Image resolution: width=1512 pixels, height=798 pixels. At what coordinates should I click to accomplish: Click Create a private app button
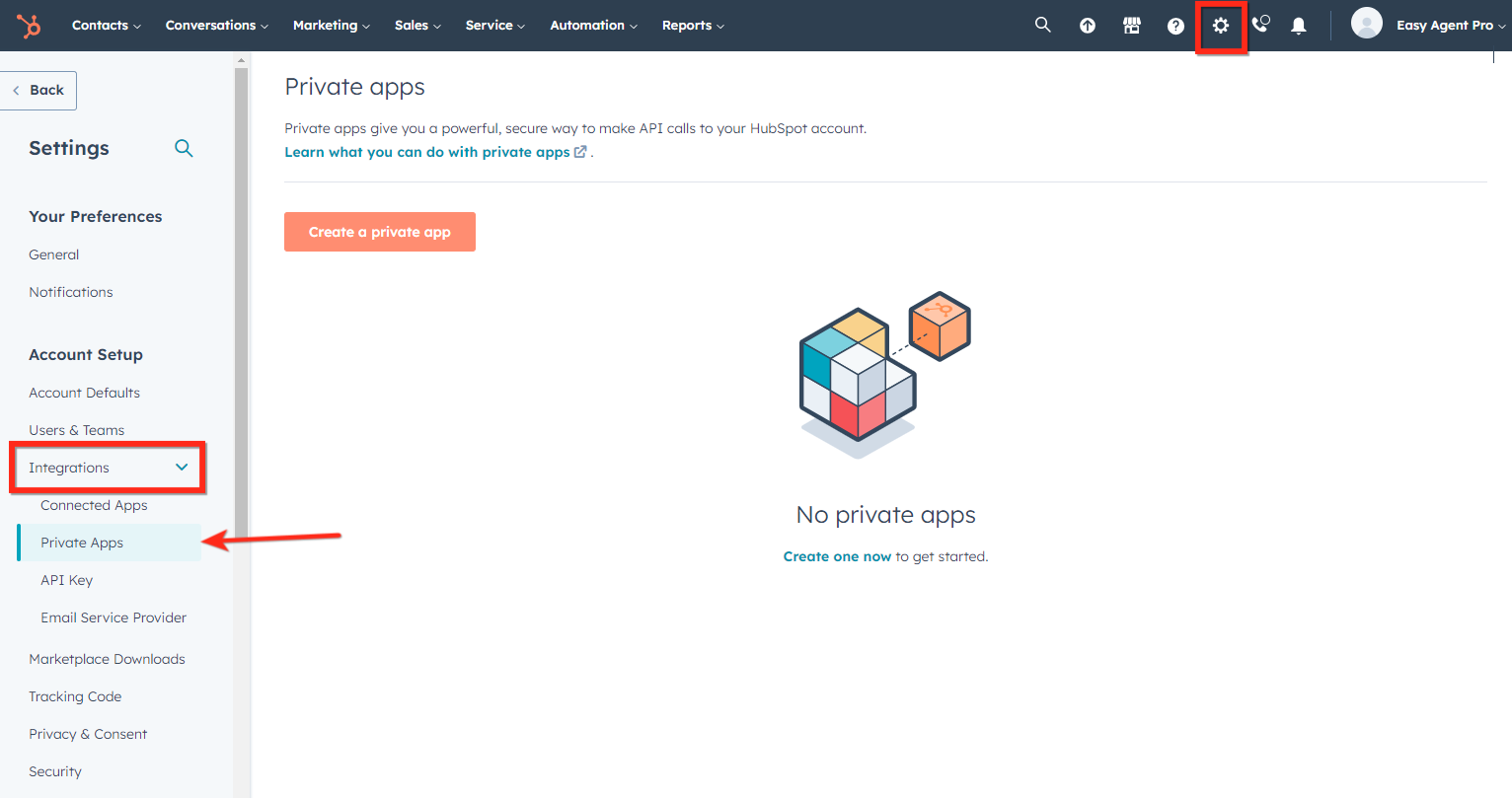coord(379,232)
